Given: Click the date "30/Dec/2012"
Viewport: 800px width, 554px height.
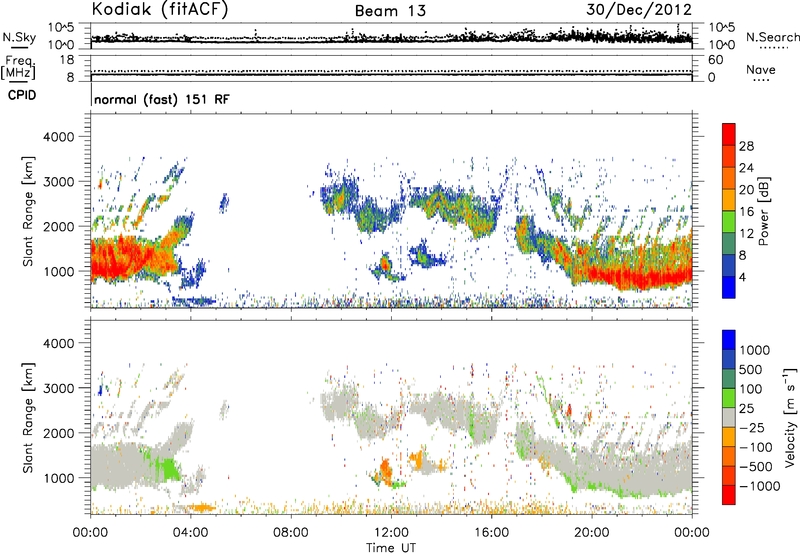Looking at the screenshot, I should (x=639, y=10).
